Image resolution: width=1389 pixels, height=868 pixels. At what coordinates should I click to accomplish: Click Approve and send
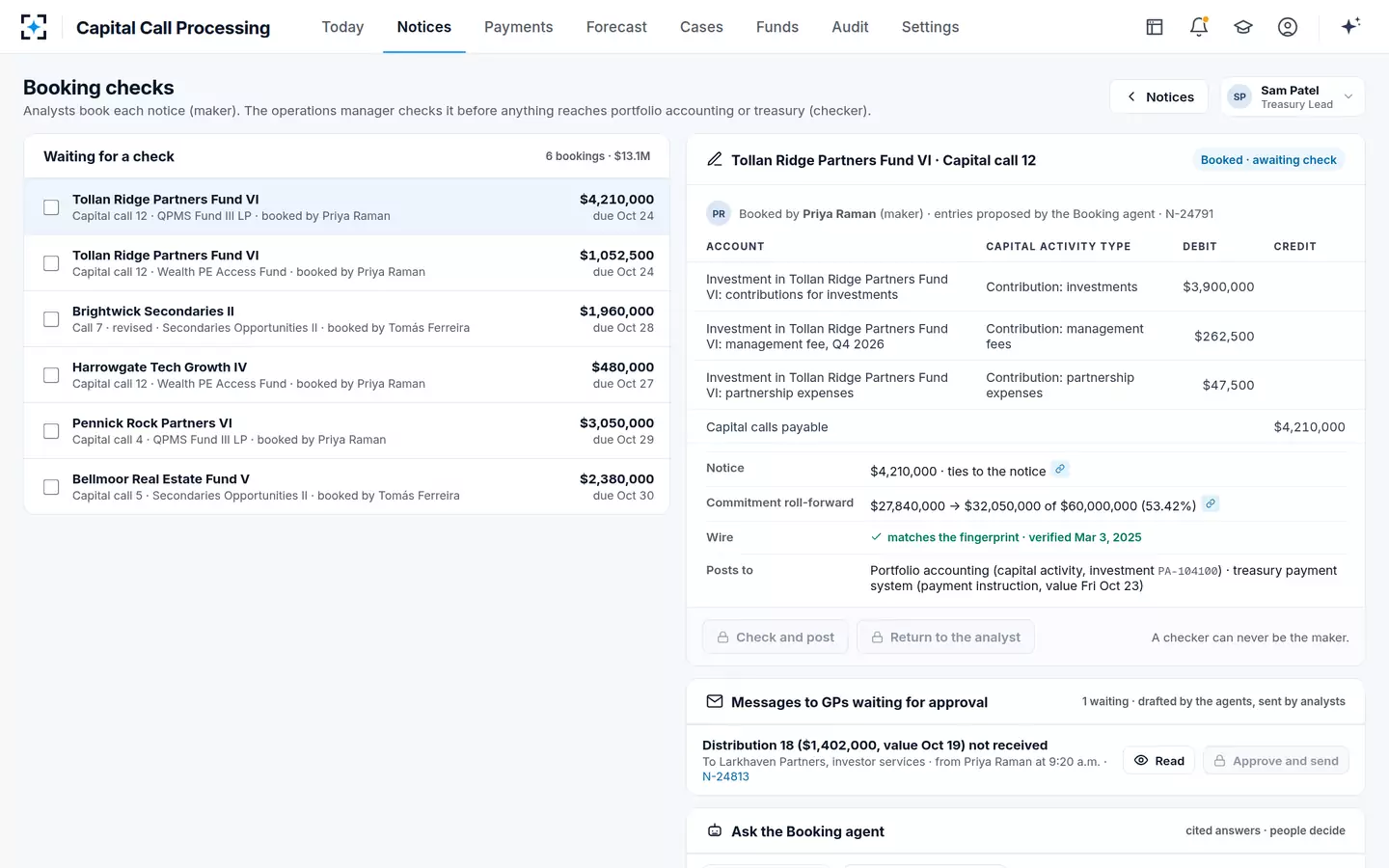click(x=1275, y=761)
